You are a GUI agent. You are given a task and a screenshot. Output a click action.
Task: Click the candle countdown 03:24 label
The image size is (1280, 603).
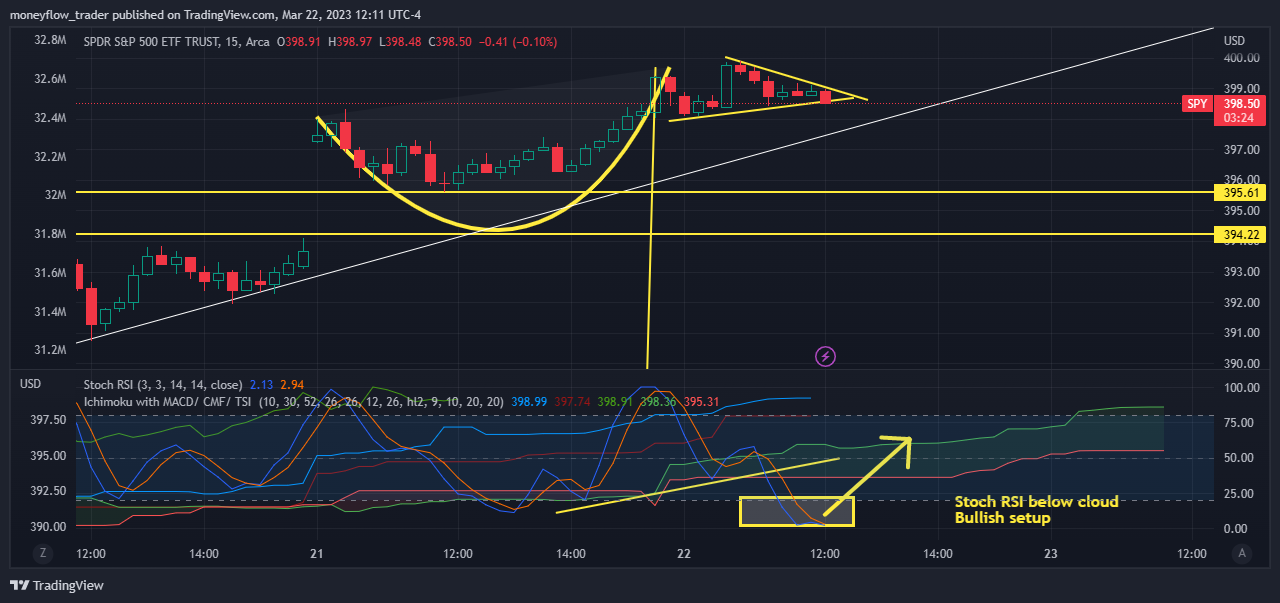(1239, 118)
